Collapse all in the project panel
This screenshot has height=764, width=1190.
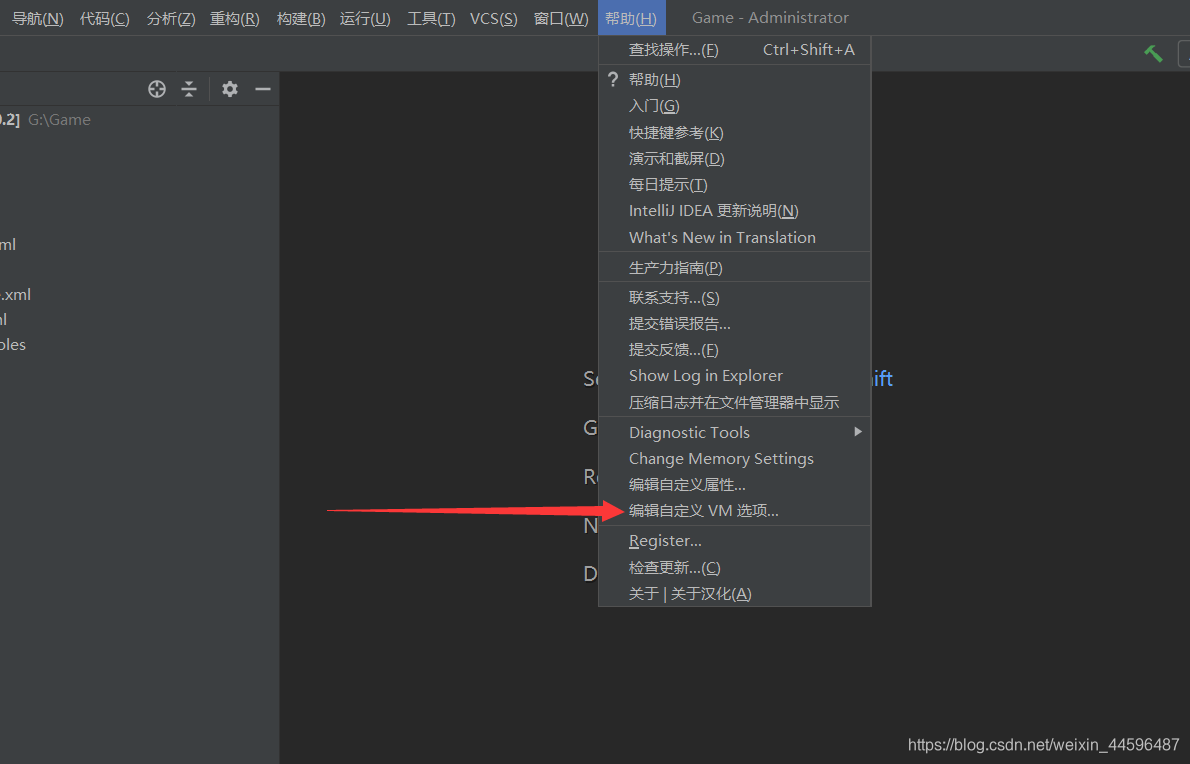(x=189, y=89)
